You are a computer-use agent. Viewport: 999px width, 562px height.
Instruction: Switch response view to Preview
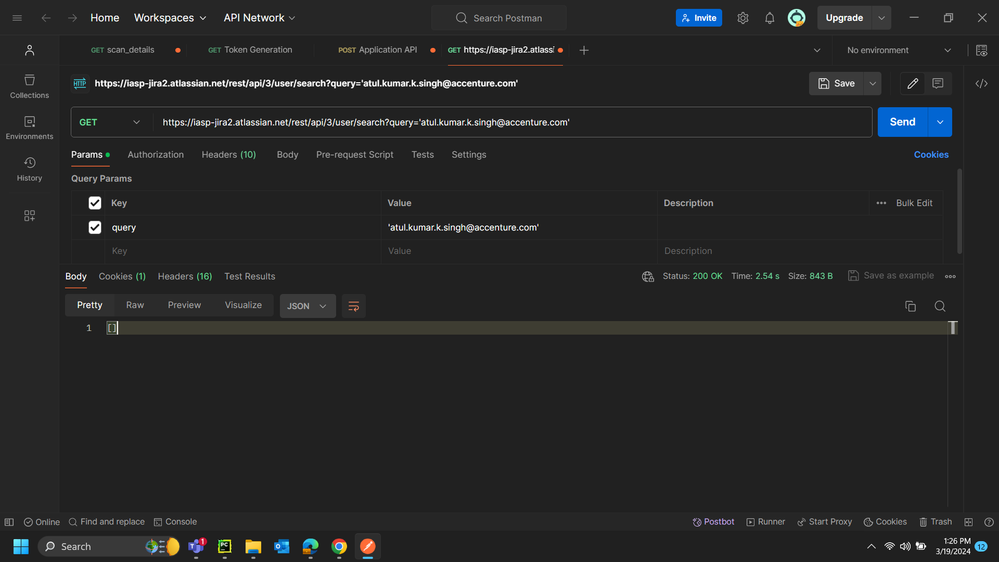(x=184, y=305)
